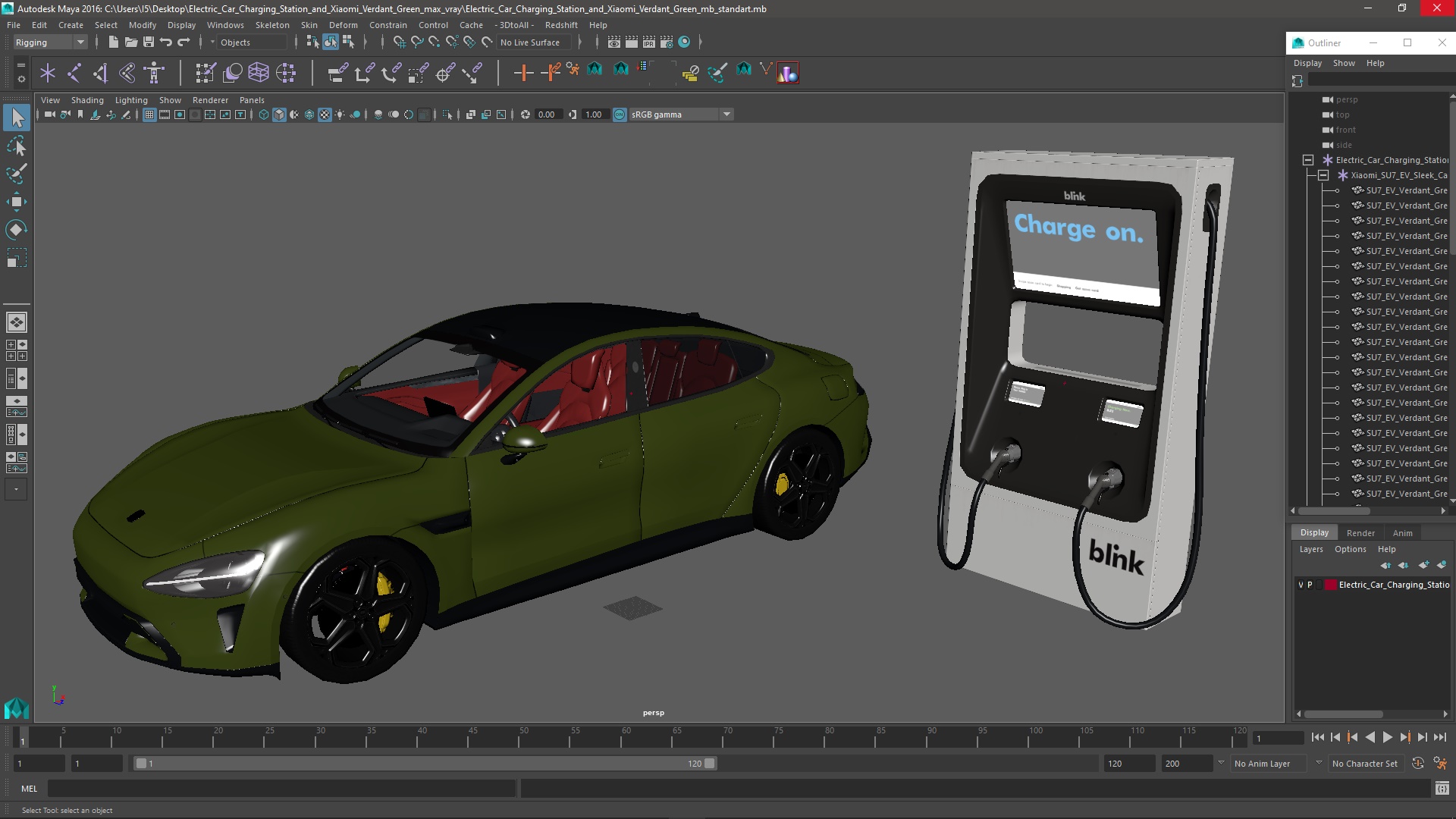Choose the Move tool in toolbox
The image size is (1456, 819).
[x=17, y=202]
